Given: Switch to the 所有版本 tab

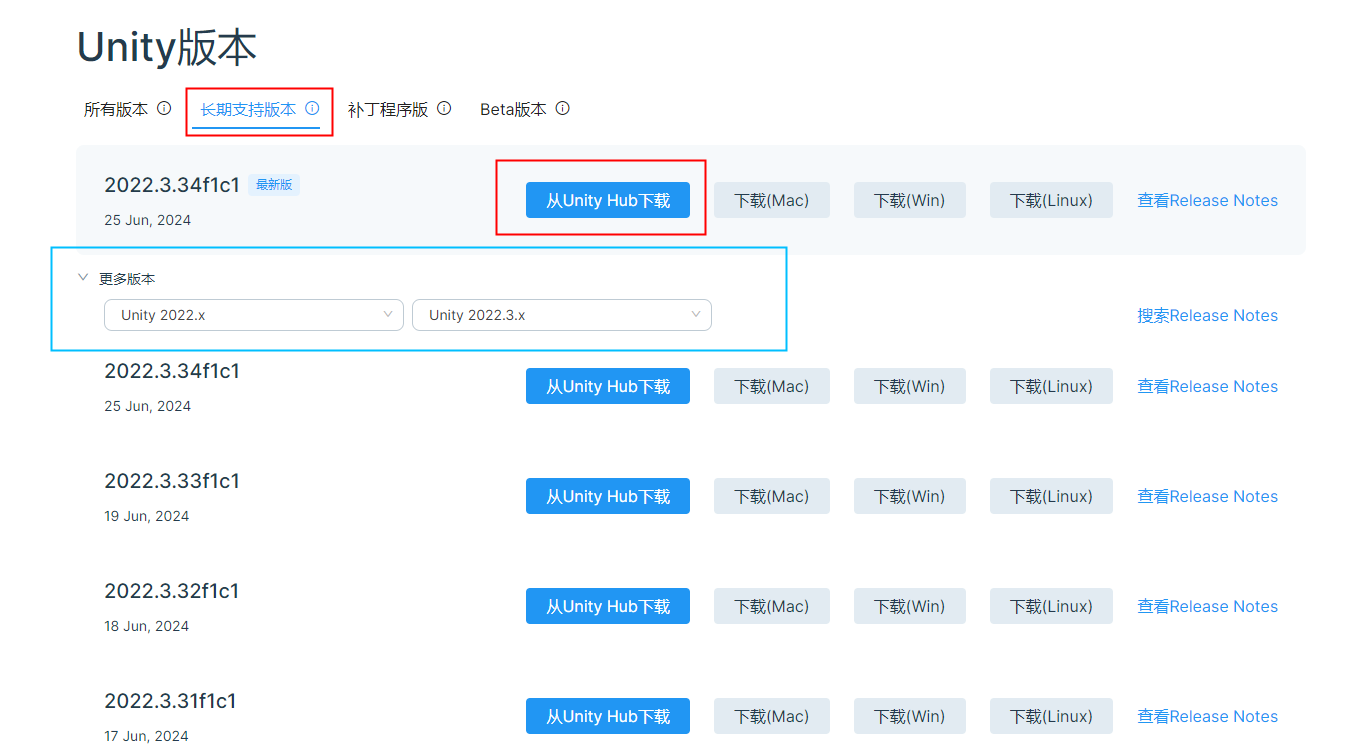Looking at the screenshot, I should click(116, 110).
